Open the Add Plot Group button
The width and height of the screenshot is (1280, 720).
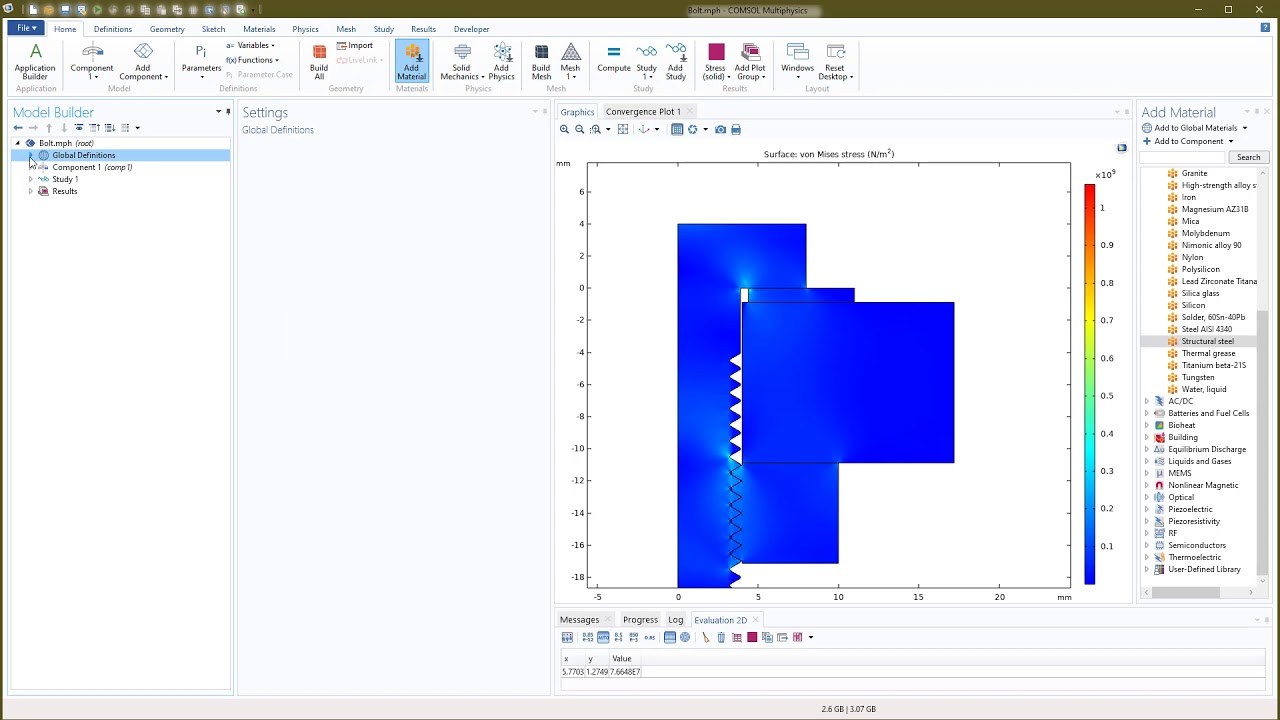750,61
